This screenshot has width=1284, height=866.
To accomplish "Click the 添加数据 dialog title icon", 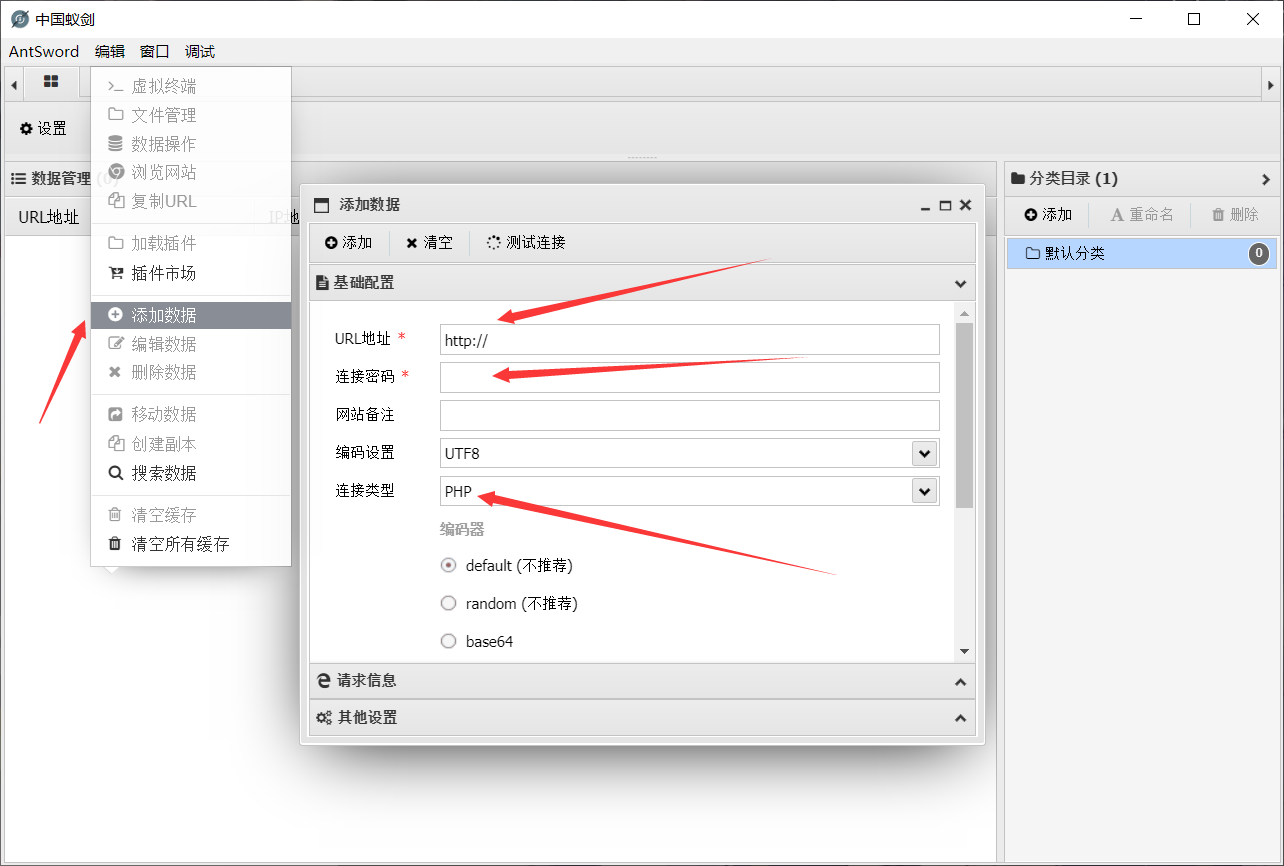I will [321, 205].
